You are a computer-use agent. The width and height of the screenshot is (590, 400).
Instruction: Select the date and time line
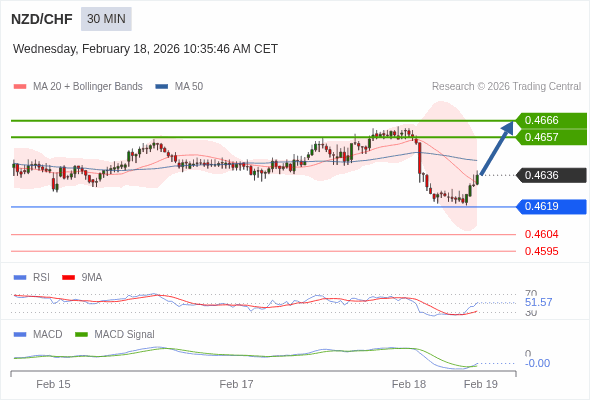(145, 49)
